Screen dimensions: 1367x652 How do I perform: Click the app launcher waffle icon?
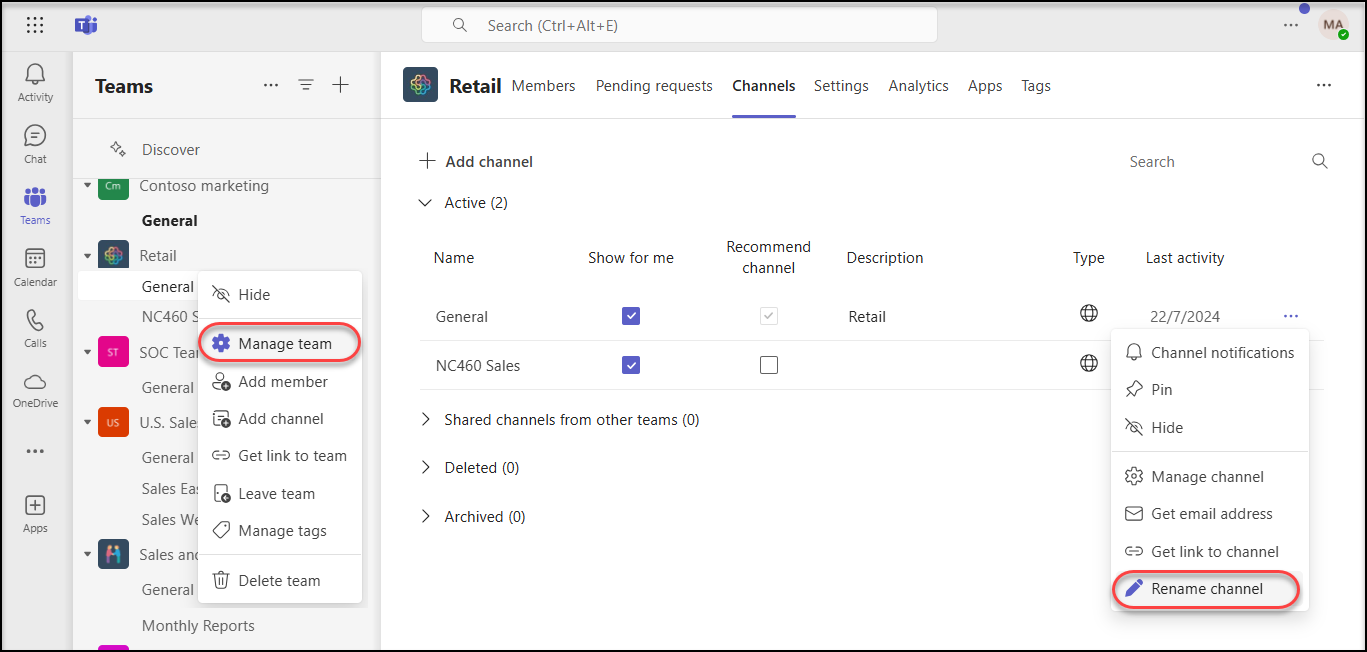point(35,25)
